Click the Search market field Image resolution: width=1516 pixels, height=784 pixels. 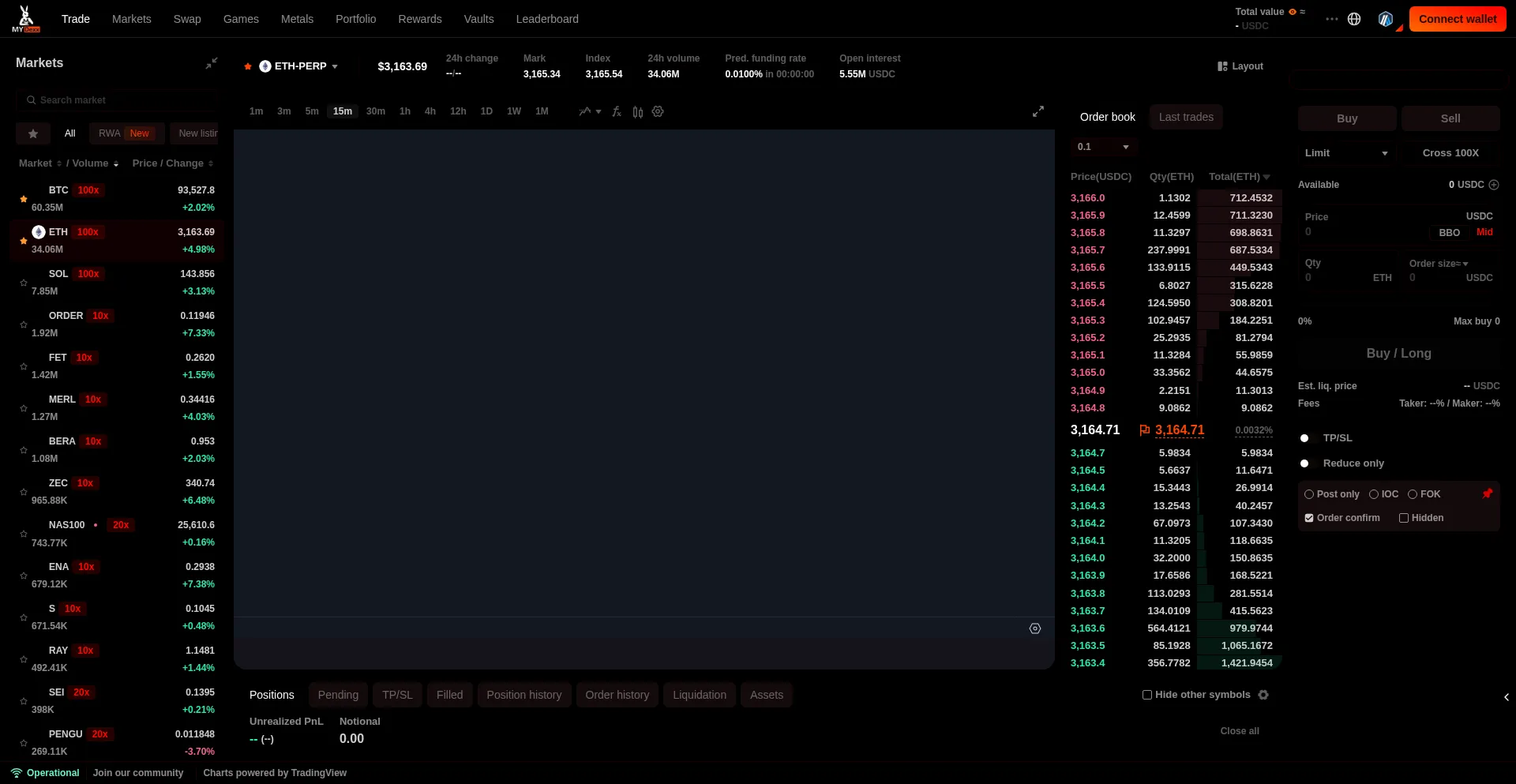[118, 100]
